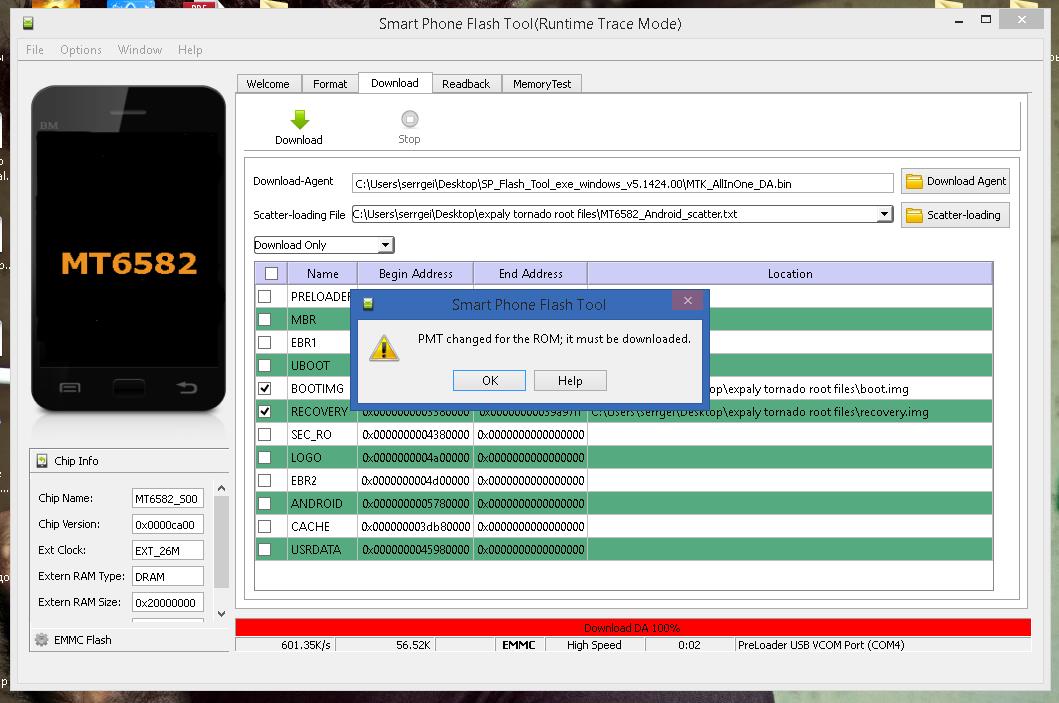Expand the Scatter-loading File path dropdown

tap(884, 214)
